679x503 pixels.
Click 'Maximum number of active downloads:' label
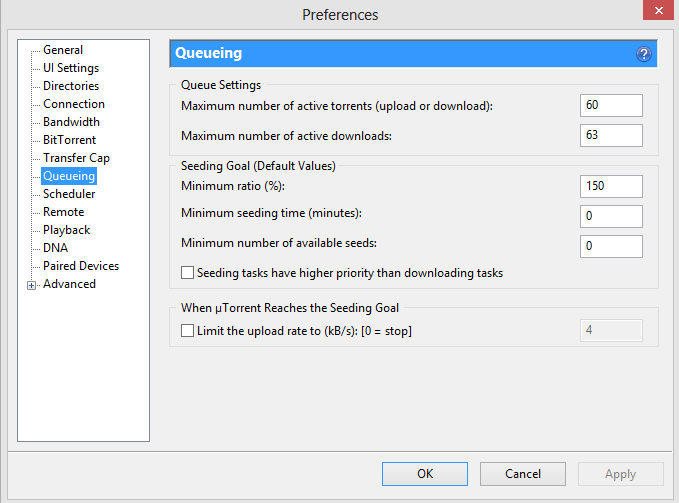click(286, 136)
